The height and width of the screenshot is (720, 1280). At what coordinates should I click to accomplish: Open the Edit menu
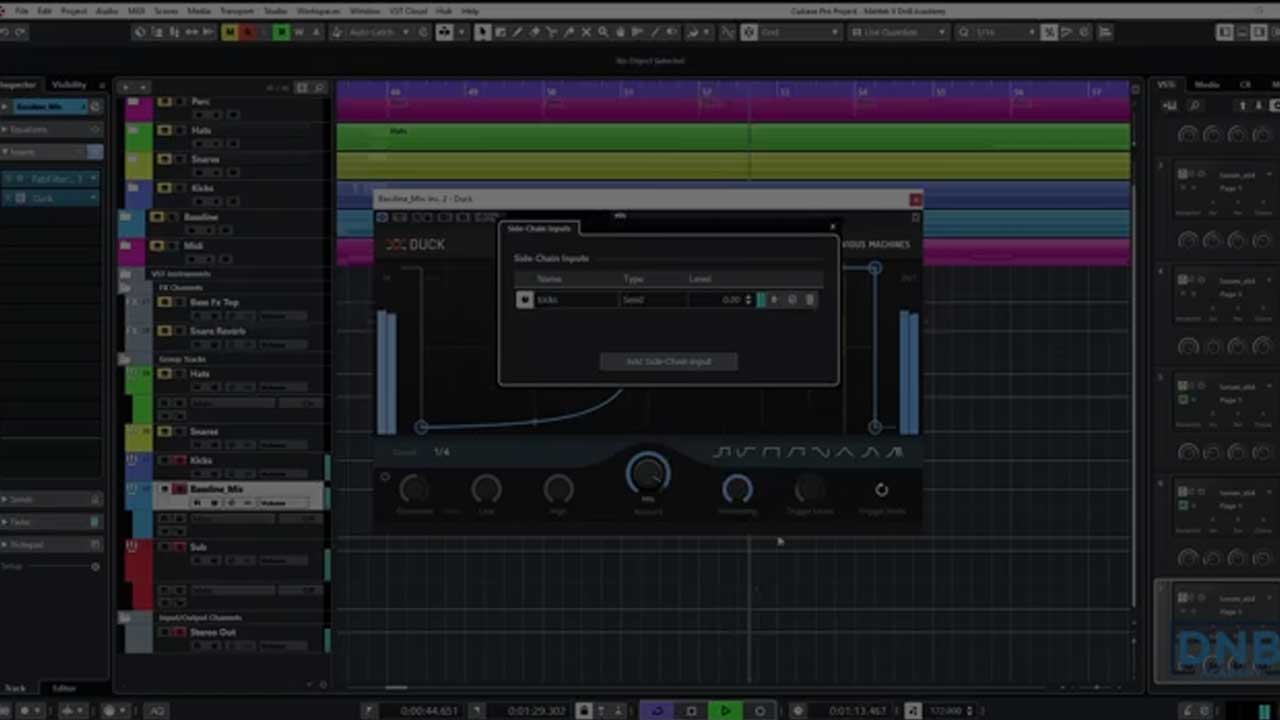tap(45, 11)
